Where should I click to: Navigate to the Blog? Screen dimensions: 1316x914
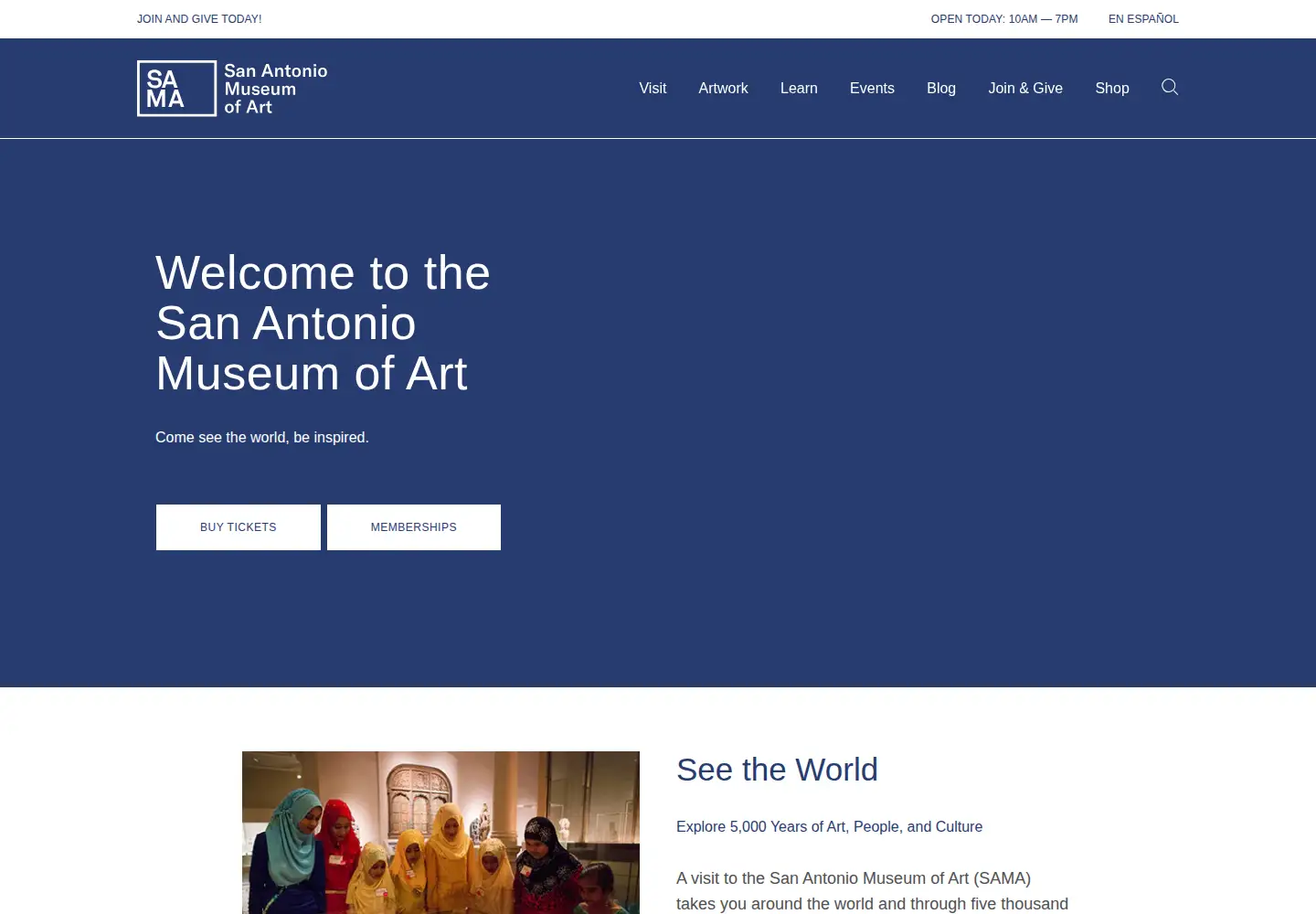[941, 89]
